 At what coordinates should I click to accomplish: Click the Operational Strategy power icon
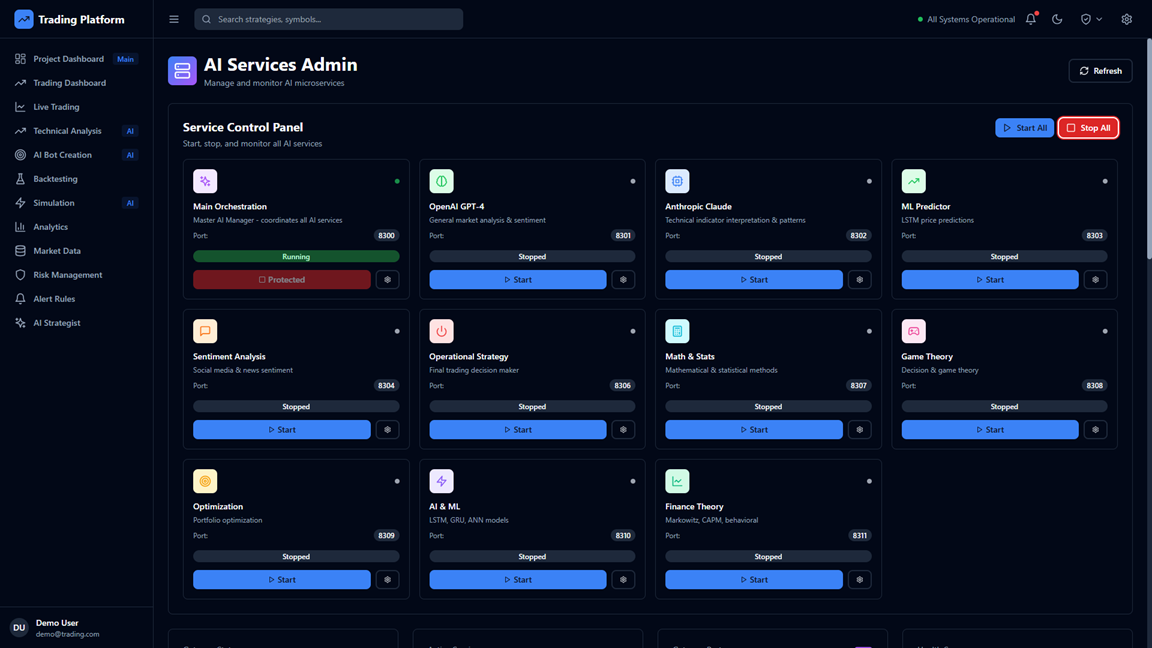click(441, 331)
